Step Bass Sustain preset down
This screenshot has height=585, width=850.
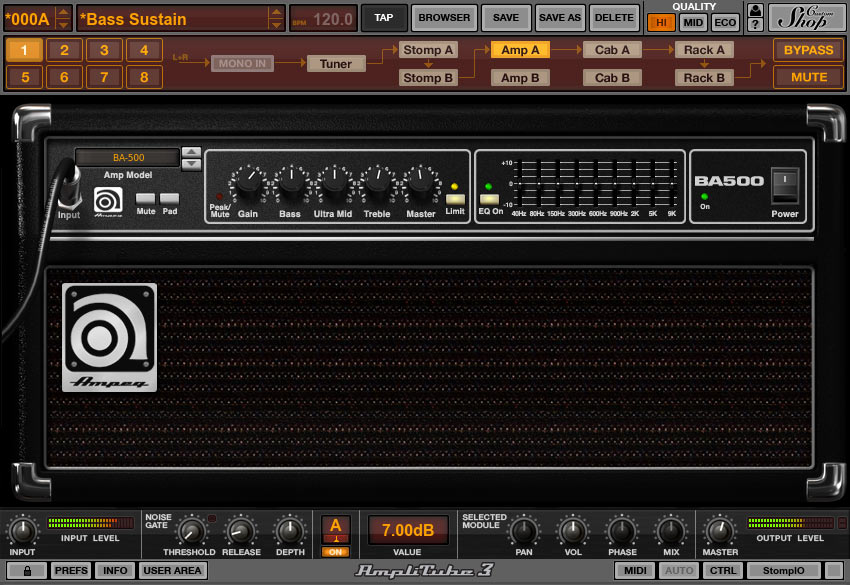click(276, 25)
